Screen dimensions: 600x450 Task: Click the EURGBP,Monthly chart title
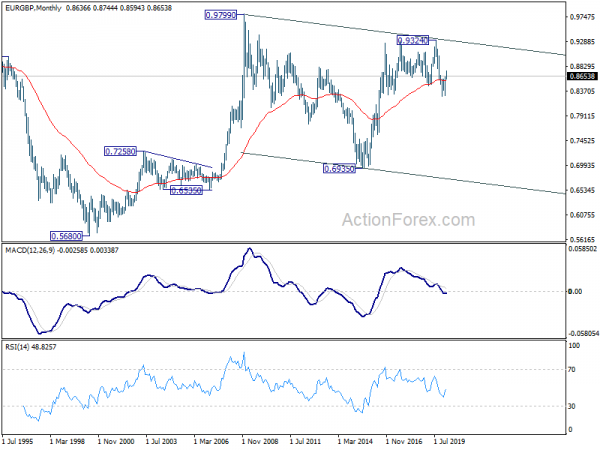coord(33,8)
